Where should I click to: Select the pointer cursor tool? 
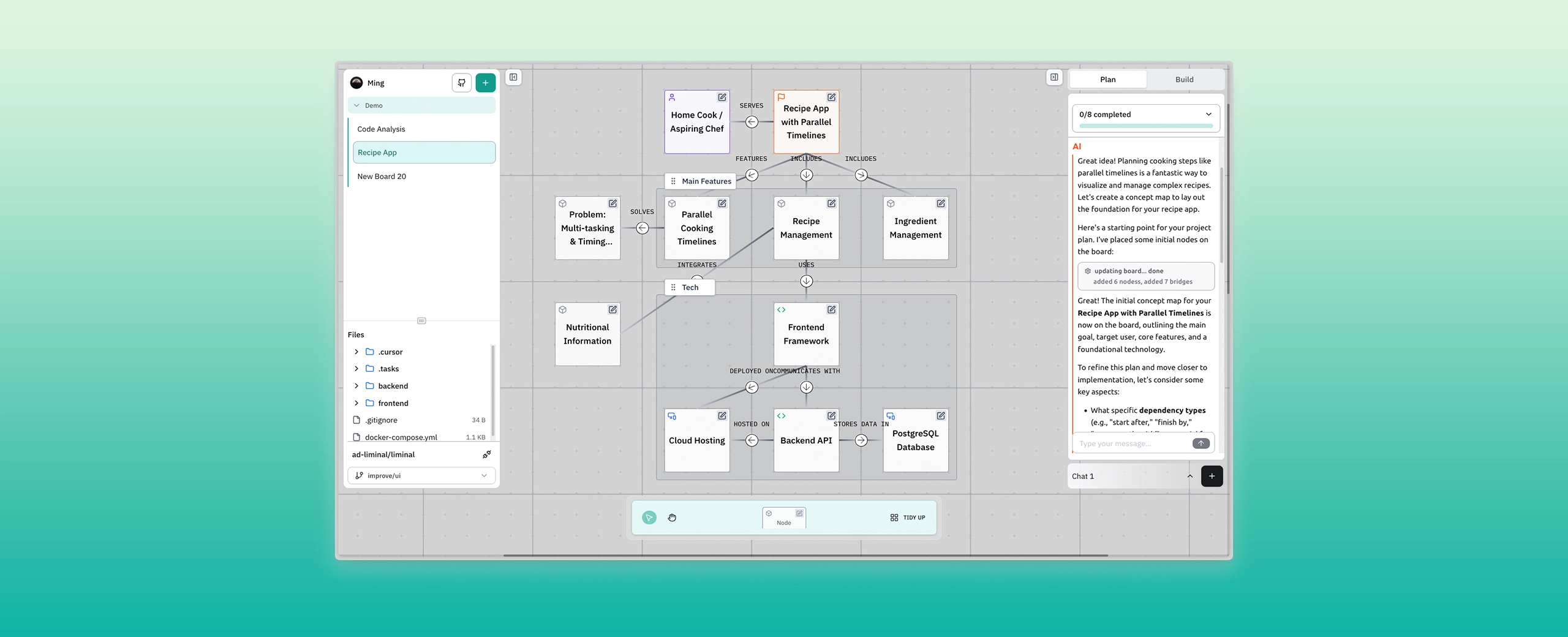[x=649, y=518]
